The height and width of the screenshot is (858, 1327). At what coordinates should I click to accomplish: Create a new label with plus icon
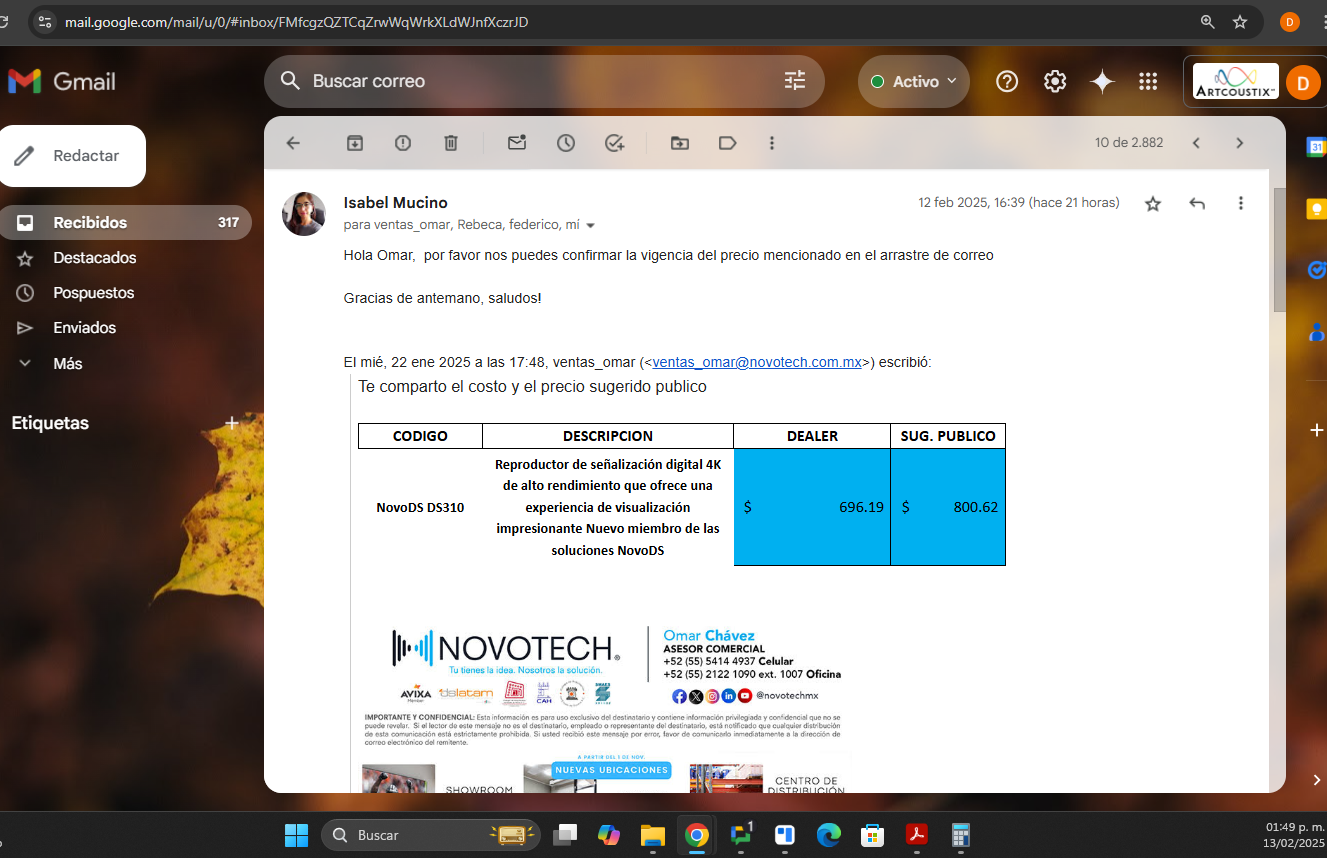[232, 423]
